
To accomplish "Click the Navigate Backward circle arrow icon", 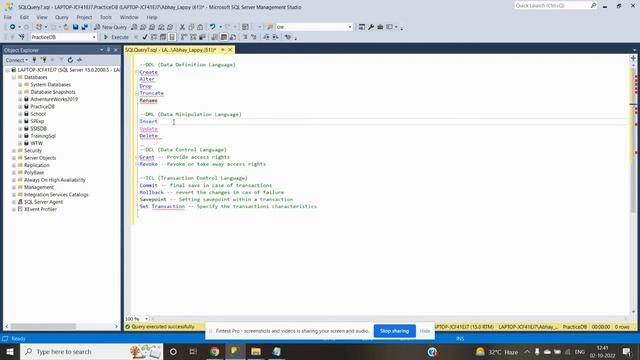I will coord(13,27).
